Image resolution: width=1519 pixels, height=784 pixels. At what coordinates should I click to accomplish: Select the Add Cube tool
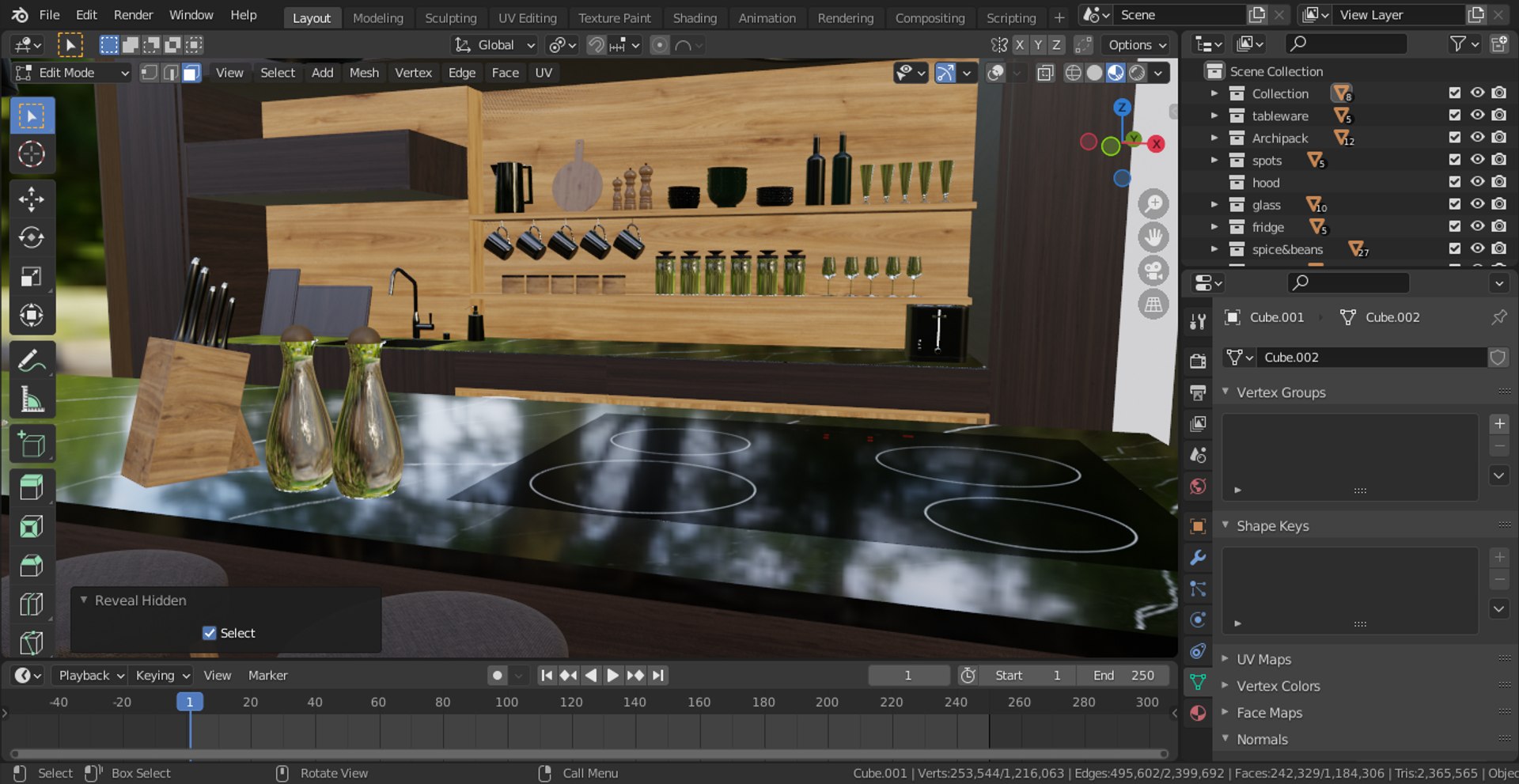(x=32, y=445)
